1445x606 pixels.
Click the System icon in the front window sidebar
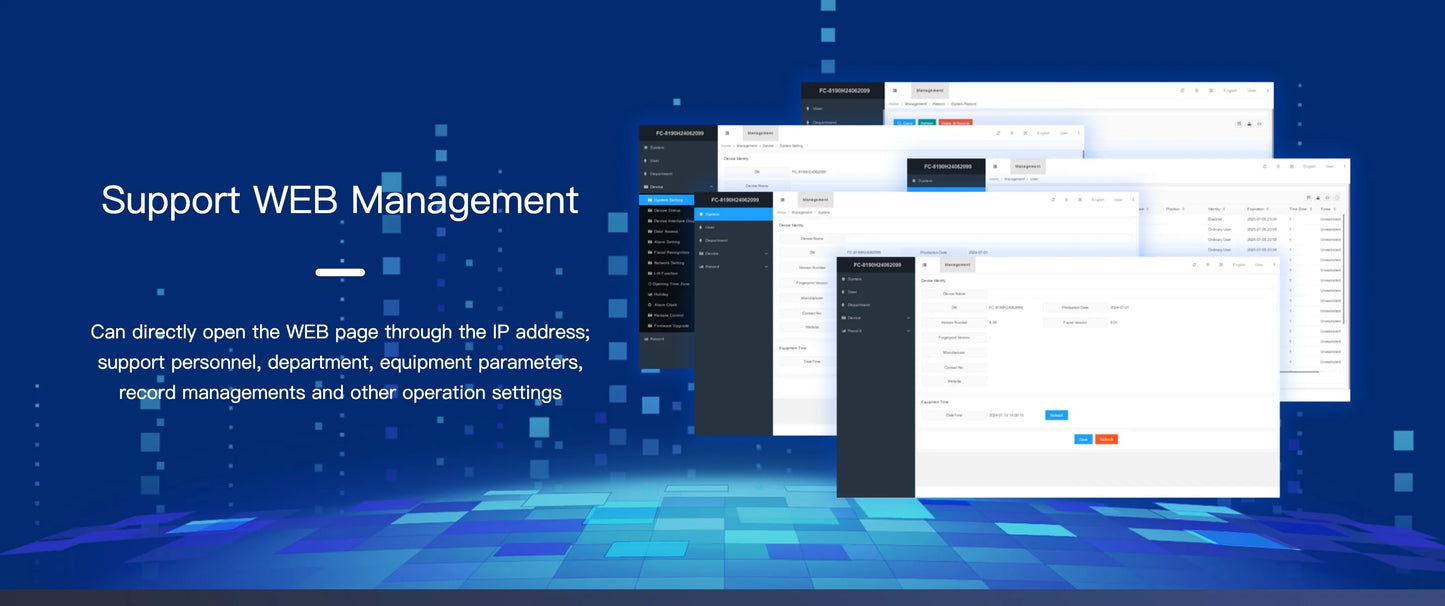coord(844,279)
